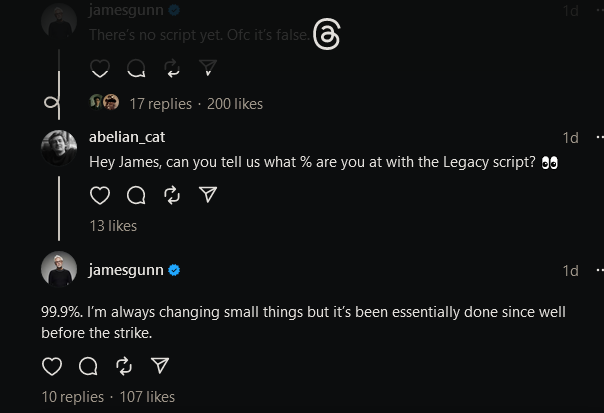Viewport: 604px width, 413px height.
Task: Repost abelian_cat's question about Legacy script
Action: (x=172, y=195)
